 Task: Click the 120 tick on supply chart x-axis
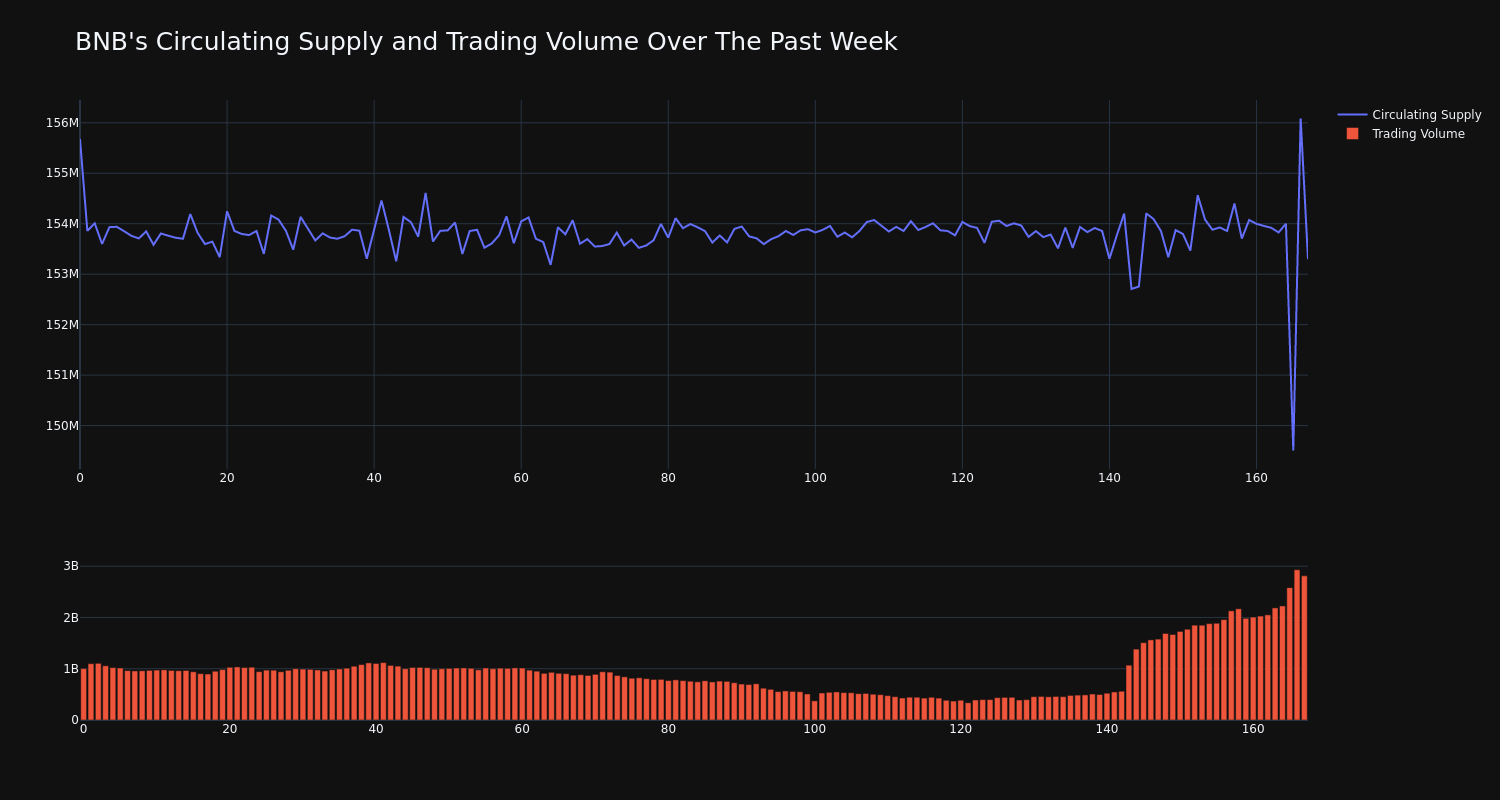coord(962,478)
